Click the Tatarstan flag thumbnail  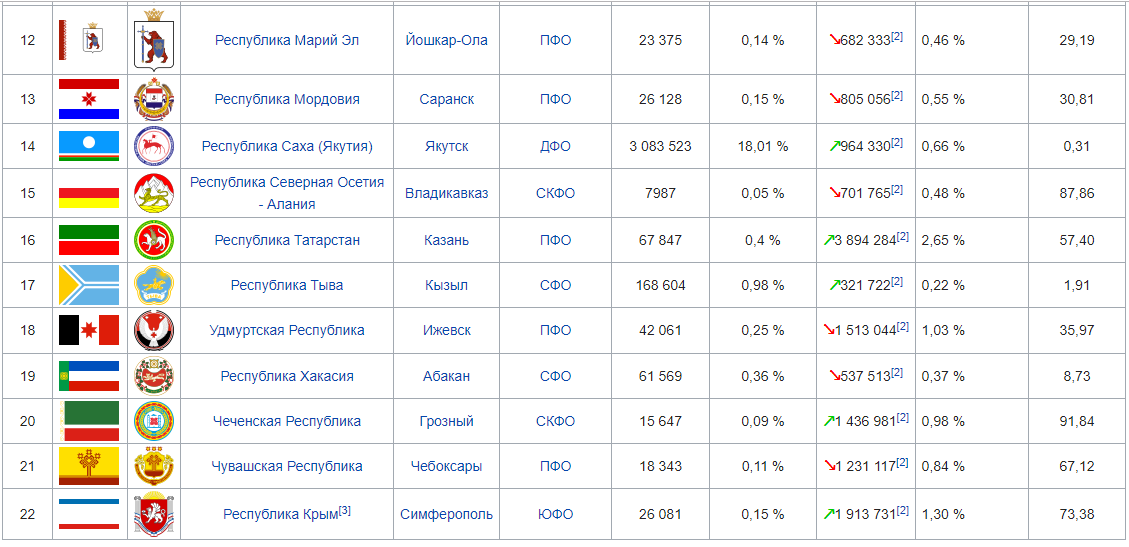coord(89,240)
